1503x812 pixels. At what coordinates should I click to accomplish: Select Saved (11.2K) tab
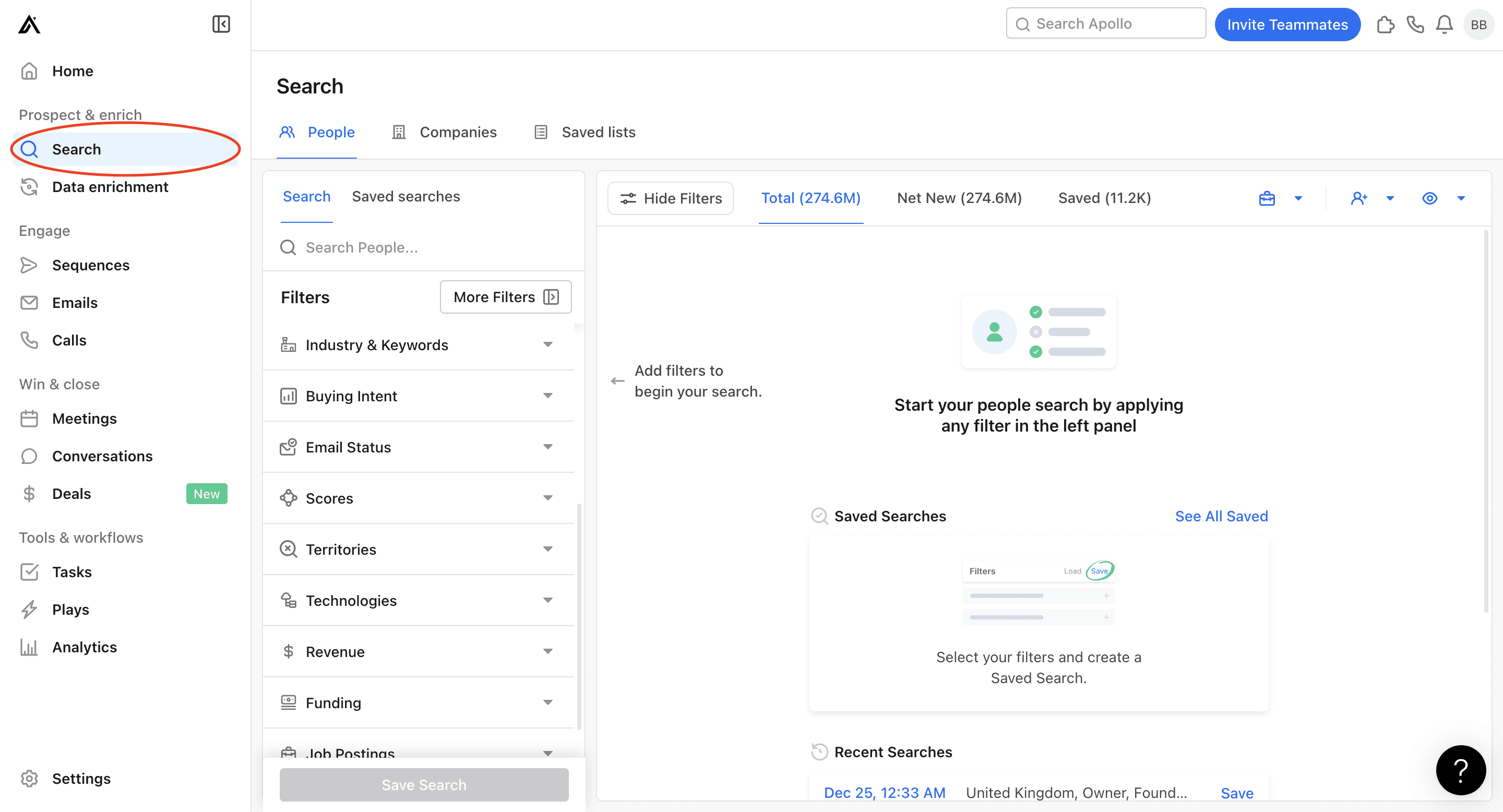pyautogui.click(x=1104, y=198)
